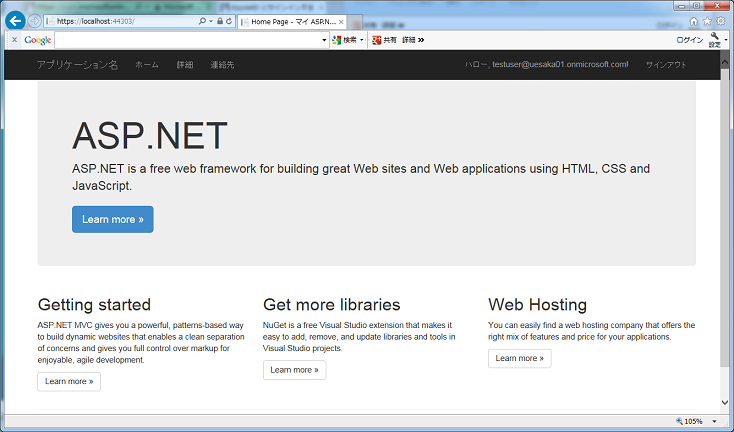This screenshot has width=734, height=432.
Task: Click the magnifier search icon in address bar
Action: point(202,21)
